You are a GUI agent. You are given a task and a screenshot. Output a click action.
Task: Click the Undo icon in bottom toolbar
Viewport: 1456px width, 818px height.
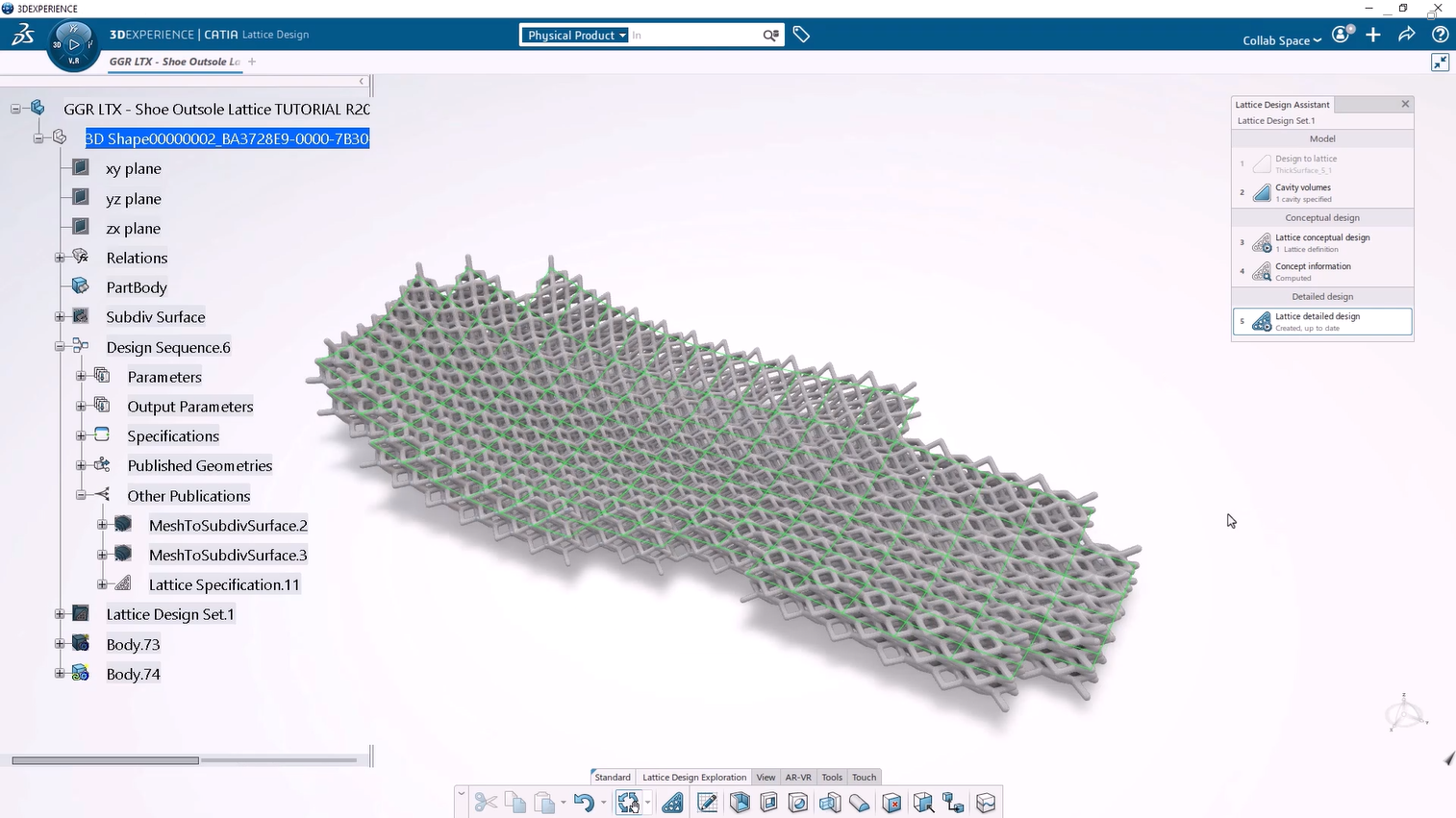584,803
